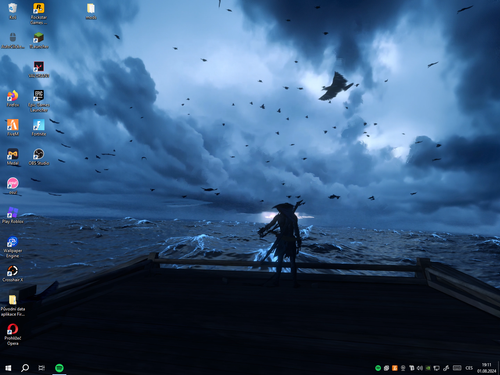
Task: Open the Windows Start menu
Action: (8, 368)
